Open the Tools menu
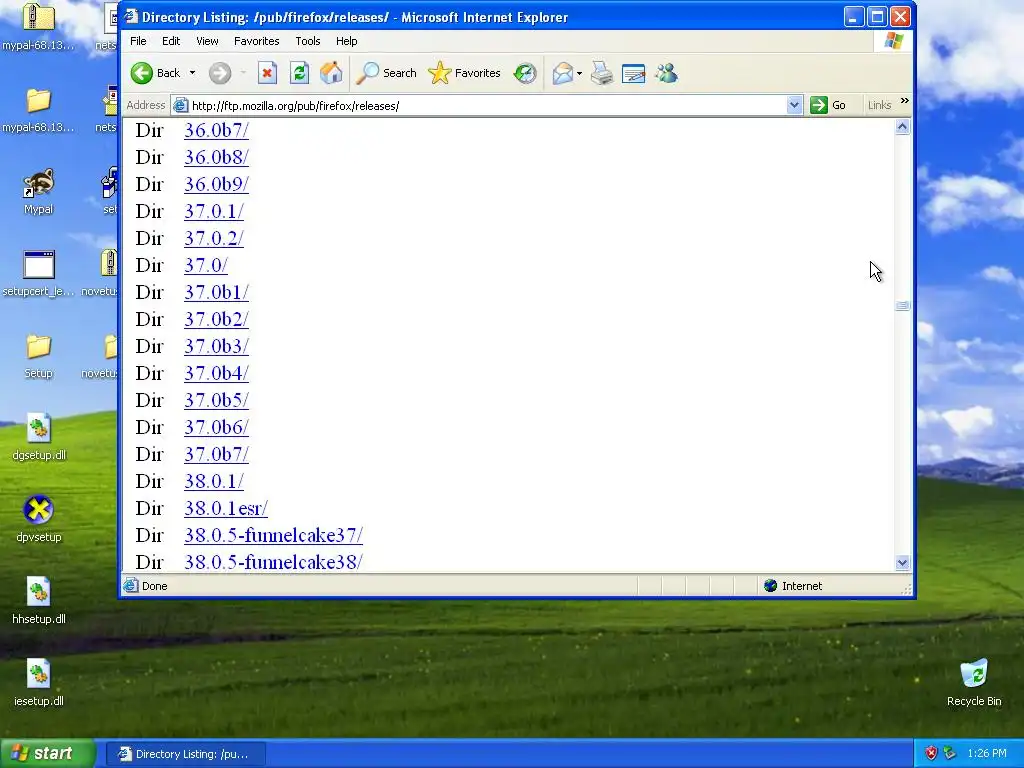The image size is (1024, 768). [308, 41]
